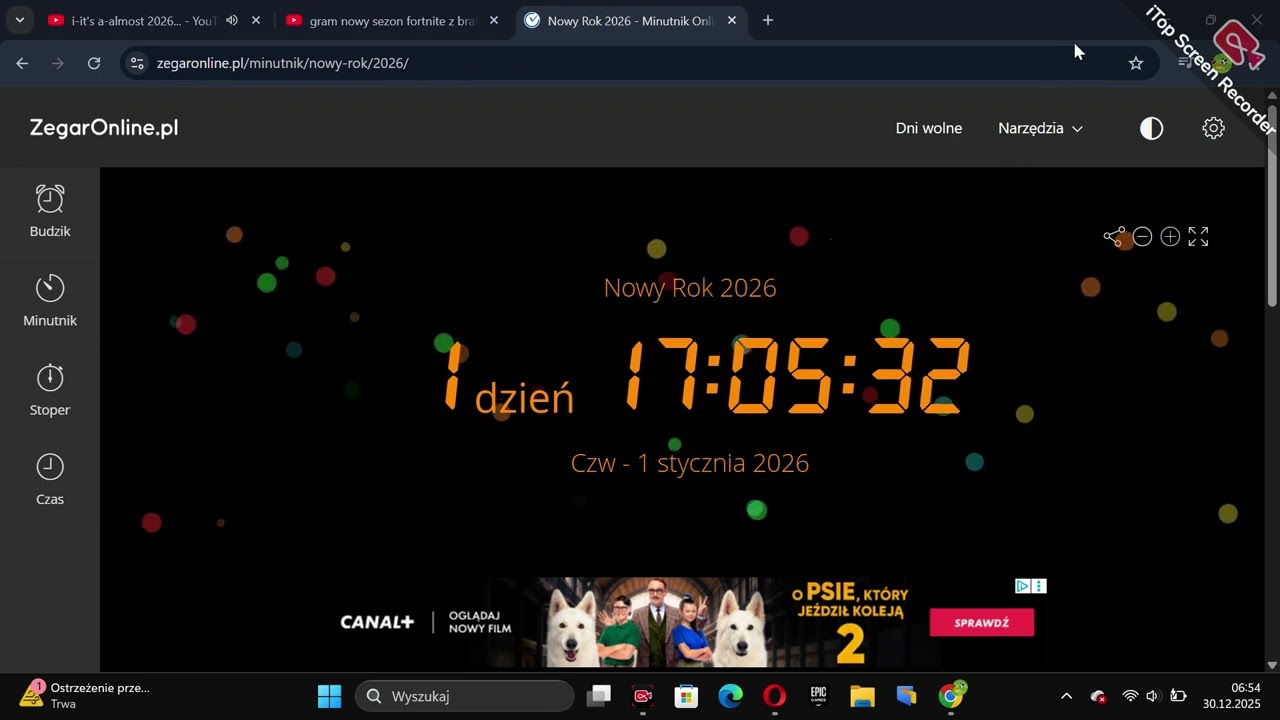The height and width of the screenshot is (720, 1280).
Task: Open Epic Games Launcher from the taskbar
Action: coord(818,696)
